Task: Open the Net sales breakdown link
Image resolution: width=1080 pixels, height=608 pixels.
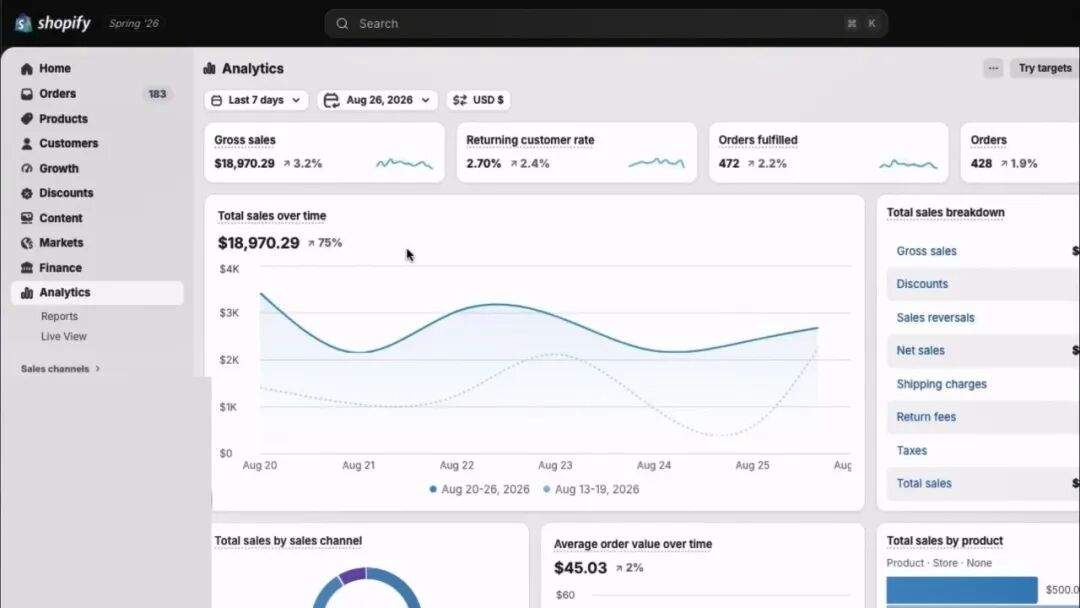Action: [920, 350]
